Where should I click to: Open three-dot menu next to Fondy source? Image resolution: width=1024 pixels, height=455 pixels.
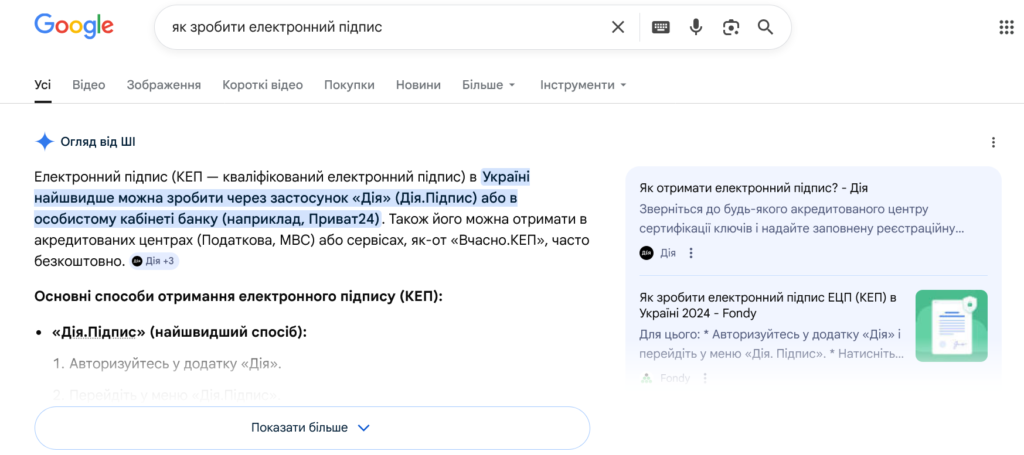[x=705, y=378]
